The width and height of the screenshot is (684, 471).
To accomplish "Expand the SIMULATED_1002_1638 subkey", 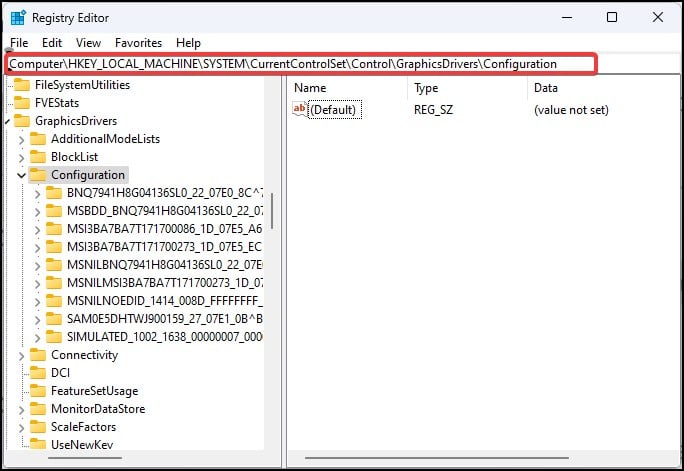I will [x=38, y=338].
